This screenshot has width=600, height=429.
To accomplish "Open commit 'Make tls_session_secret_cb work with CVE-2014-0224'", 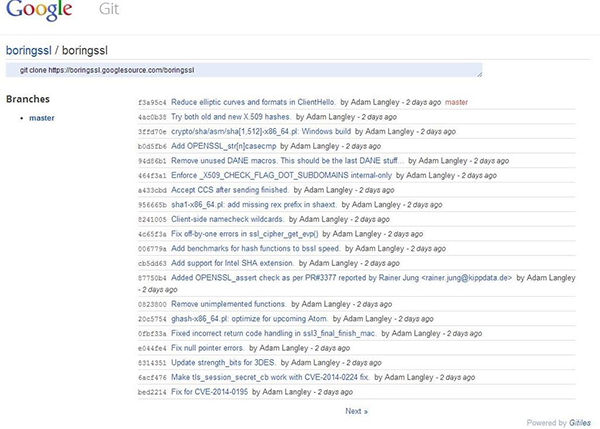I will (270, 377).
